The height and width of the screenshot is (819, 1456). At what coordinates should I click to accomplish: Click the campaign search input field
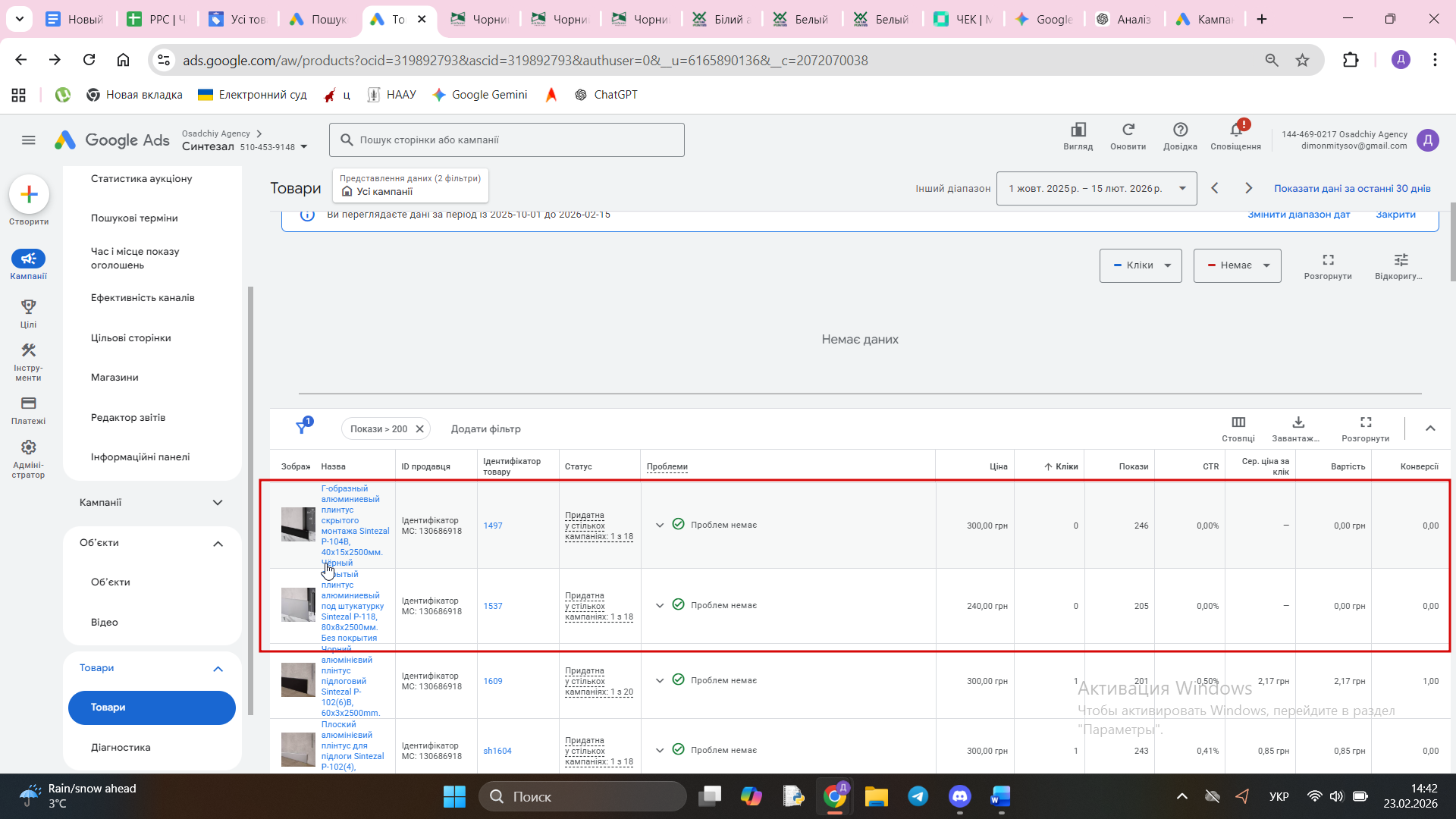[x=507, y=140]
